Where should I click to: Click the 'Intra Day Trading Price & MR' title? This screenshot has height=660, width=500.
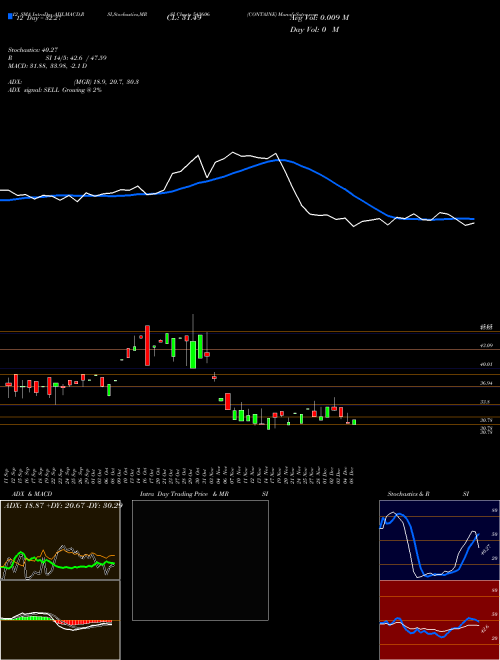click(x=184, y=494)
